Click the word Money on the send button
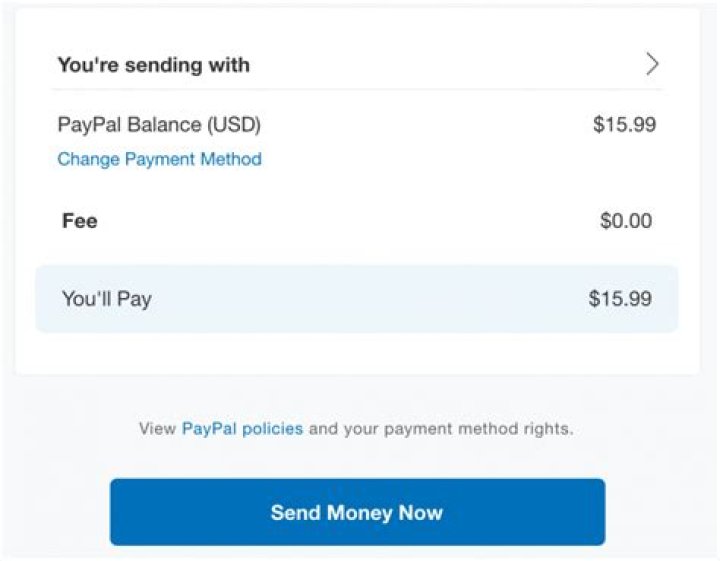The height and width of the screenshot is (561, 720). pyautogui.click(x=357, y=513)
